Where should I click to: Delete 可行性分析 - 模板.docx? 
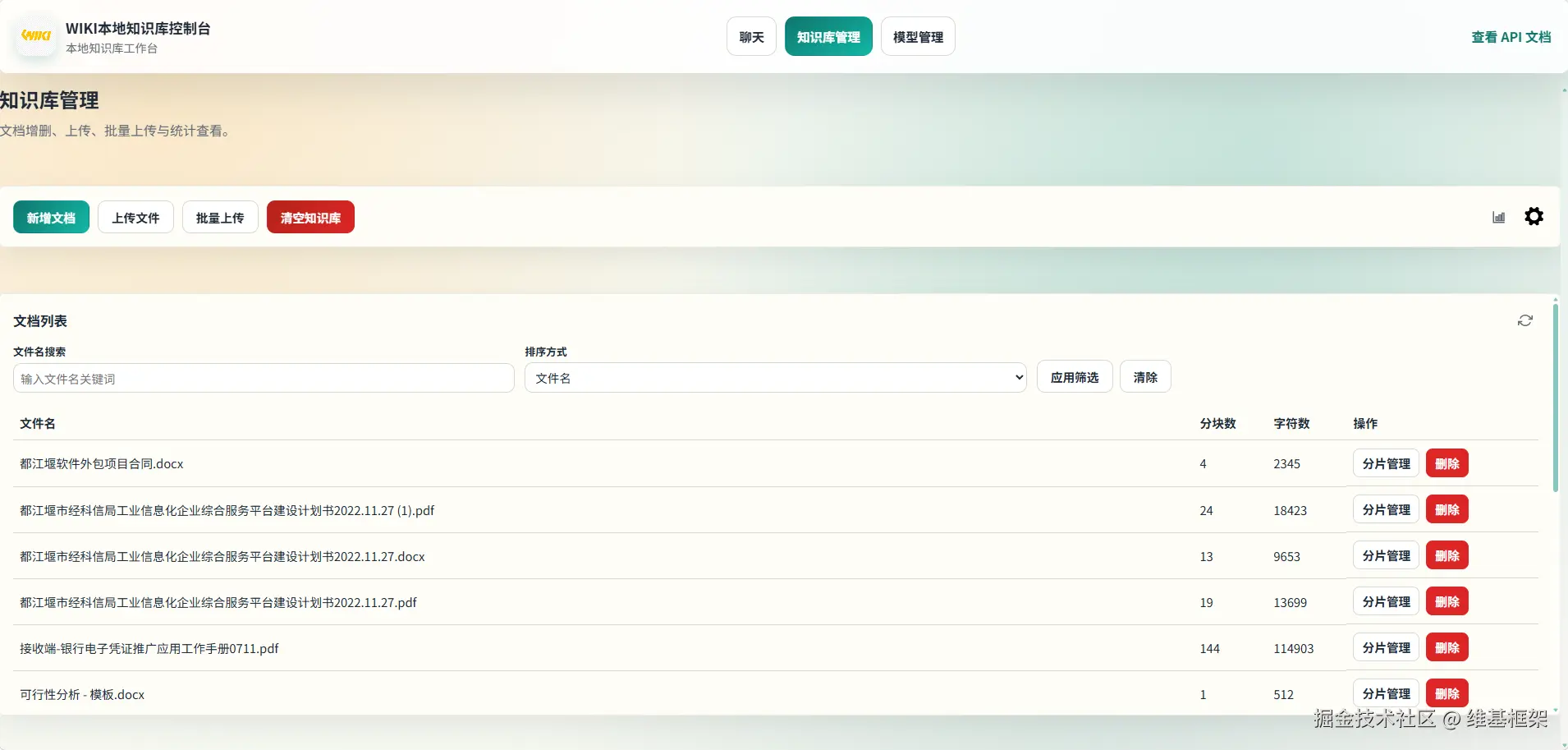pos(1447,693)
